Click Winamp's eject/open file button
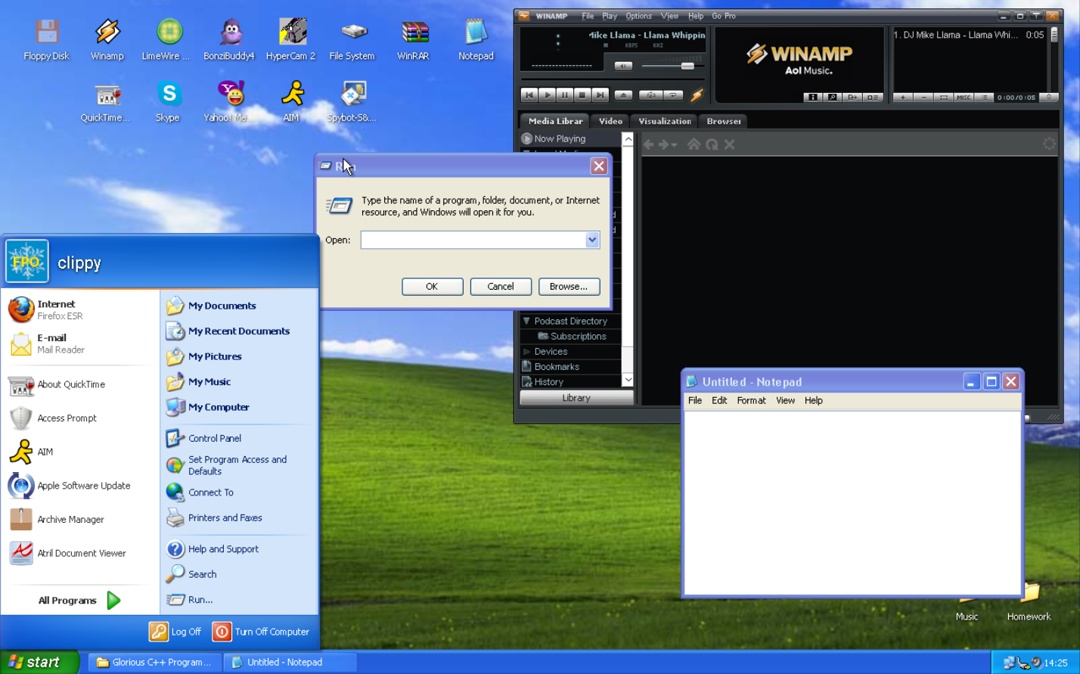The width and height of the screenshot is (1080, 674). coord(623,95)
